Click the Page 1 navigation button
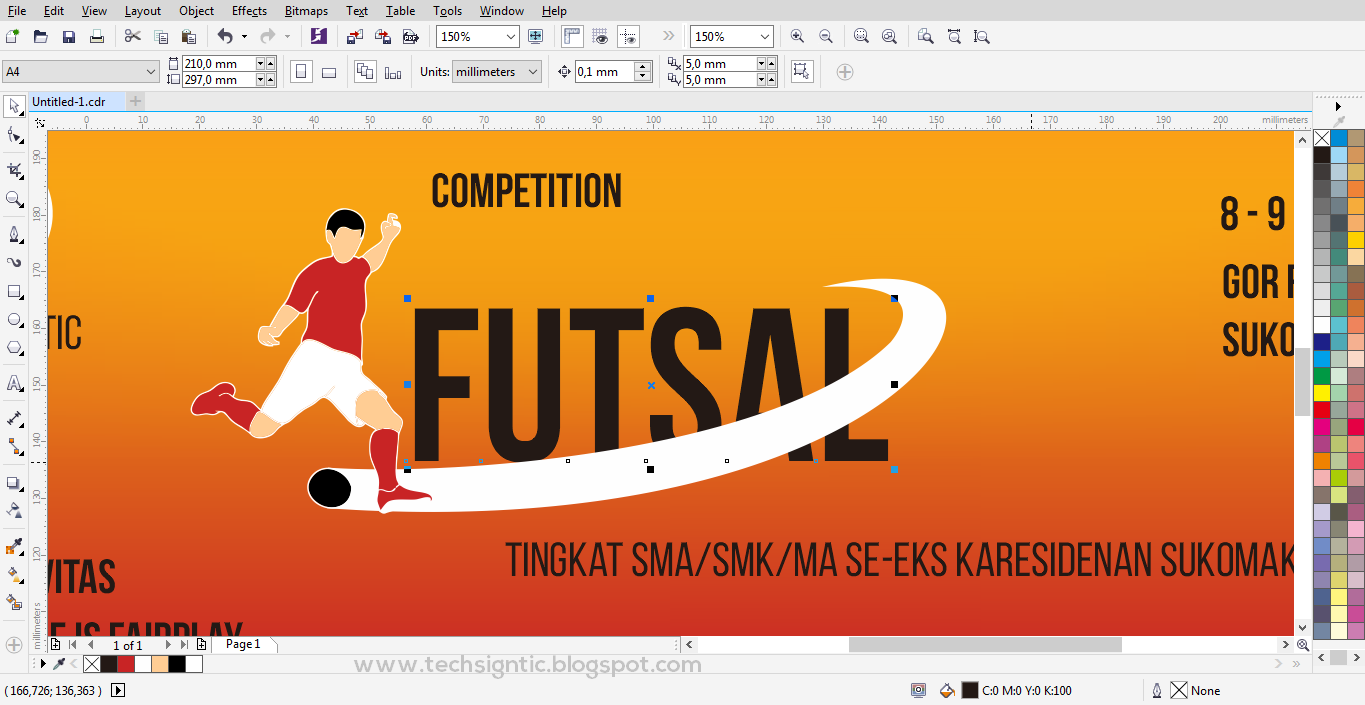The width and height of the screenshot is (1365, 705). click(243, 644)
